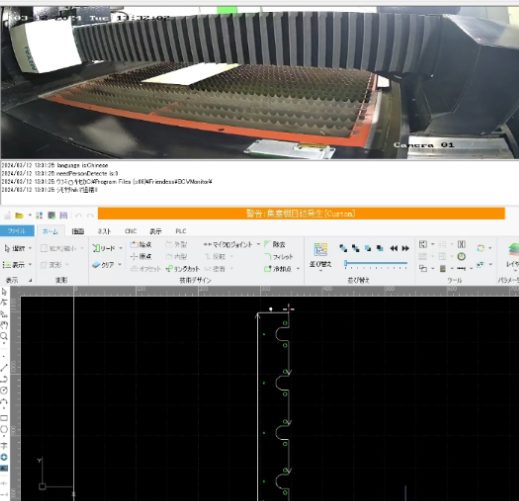Click the fast-forward double-arrow sort preview icon
Image resolution: width=519 pixels, height=501 pixels.
click(405, 248)
